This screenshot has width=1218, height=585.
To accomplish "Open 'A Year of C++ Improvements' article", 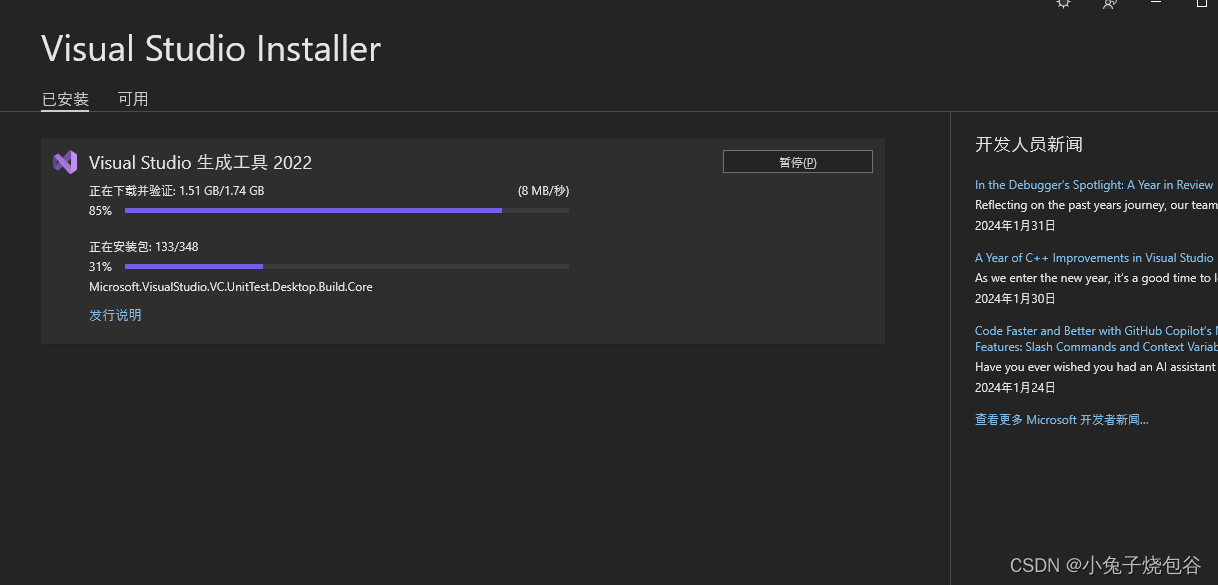I will (x=1094, y=258).
